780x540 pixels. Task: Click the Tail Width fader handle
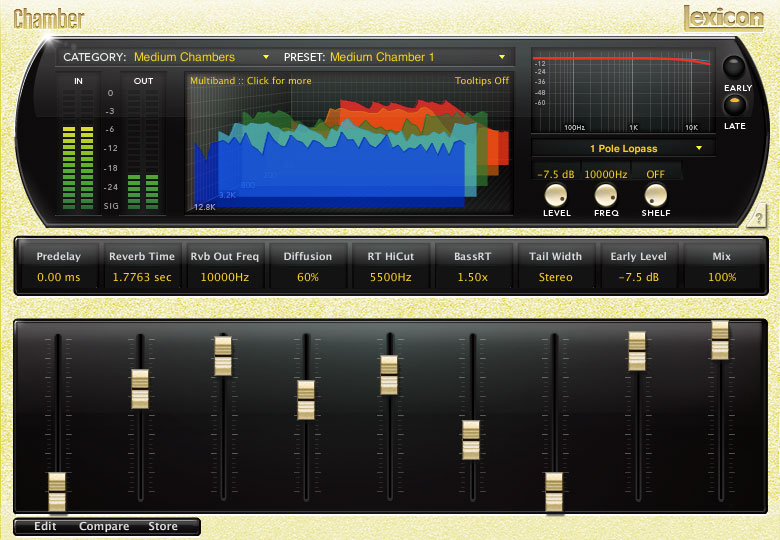pos(554,492)
